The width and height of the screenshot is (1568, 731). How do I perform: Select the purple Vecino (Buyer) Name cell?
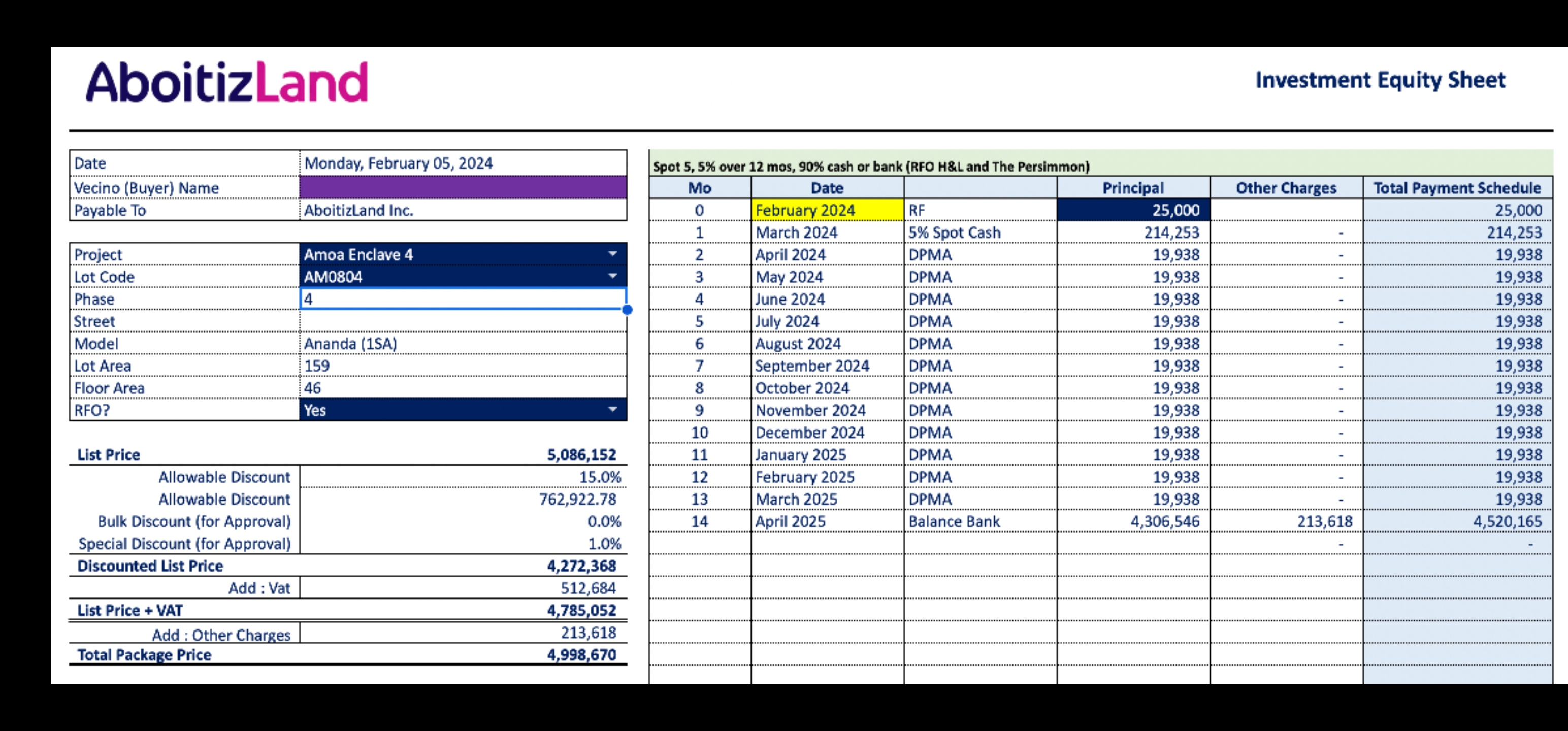point(463,187)
